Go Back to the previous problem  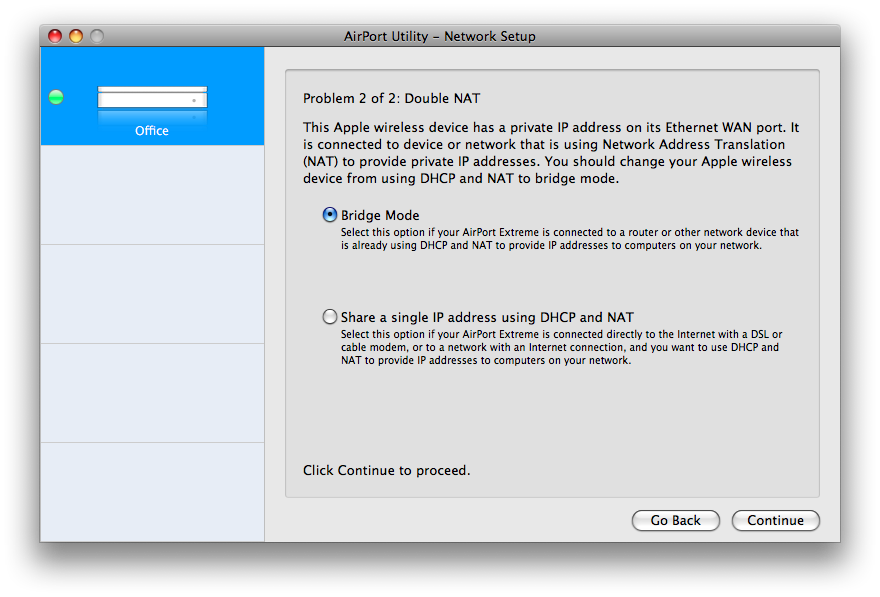676,520
